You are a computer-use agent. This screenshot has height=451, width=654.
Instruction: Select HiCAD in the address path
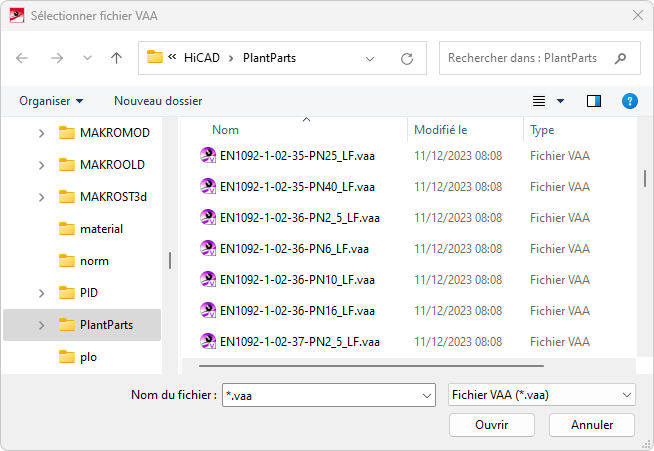(202, 58)
